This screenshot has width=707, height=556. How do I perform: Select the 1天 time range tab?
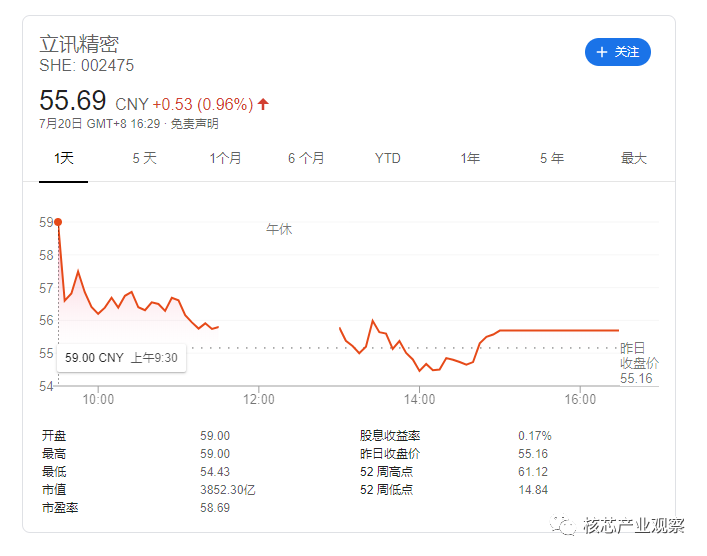pyautogui.click(x=64, y=158)
